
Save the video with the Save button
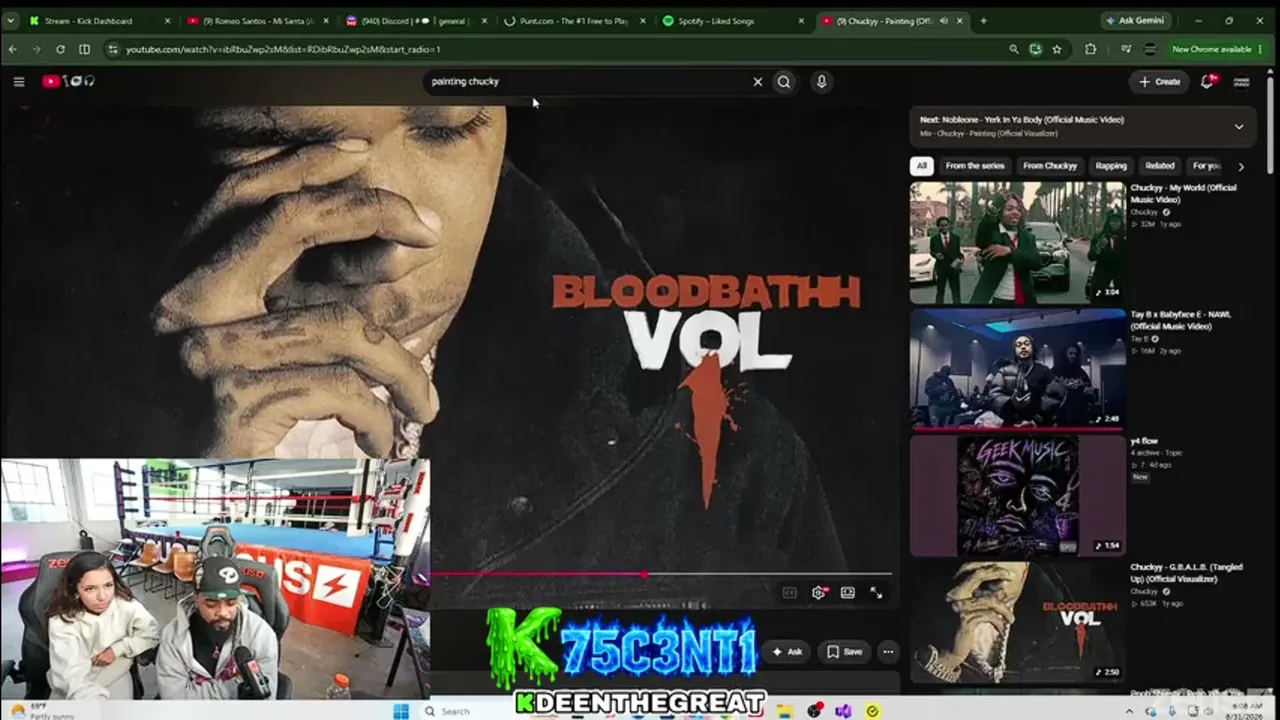click(845, 652)
